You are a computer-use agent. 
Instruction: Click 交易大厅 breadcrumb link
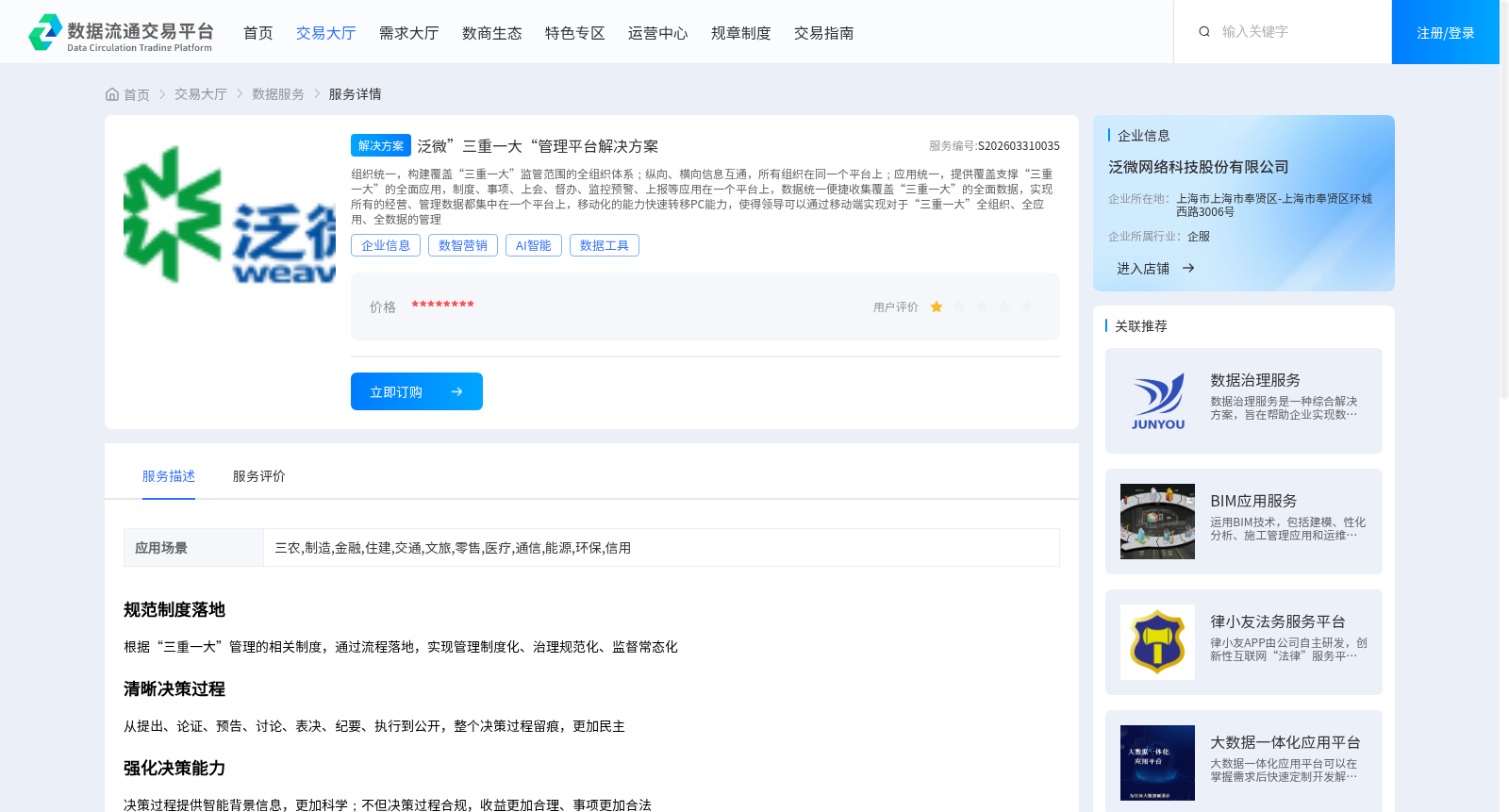click(201, 94)
